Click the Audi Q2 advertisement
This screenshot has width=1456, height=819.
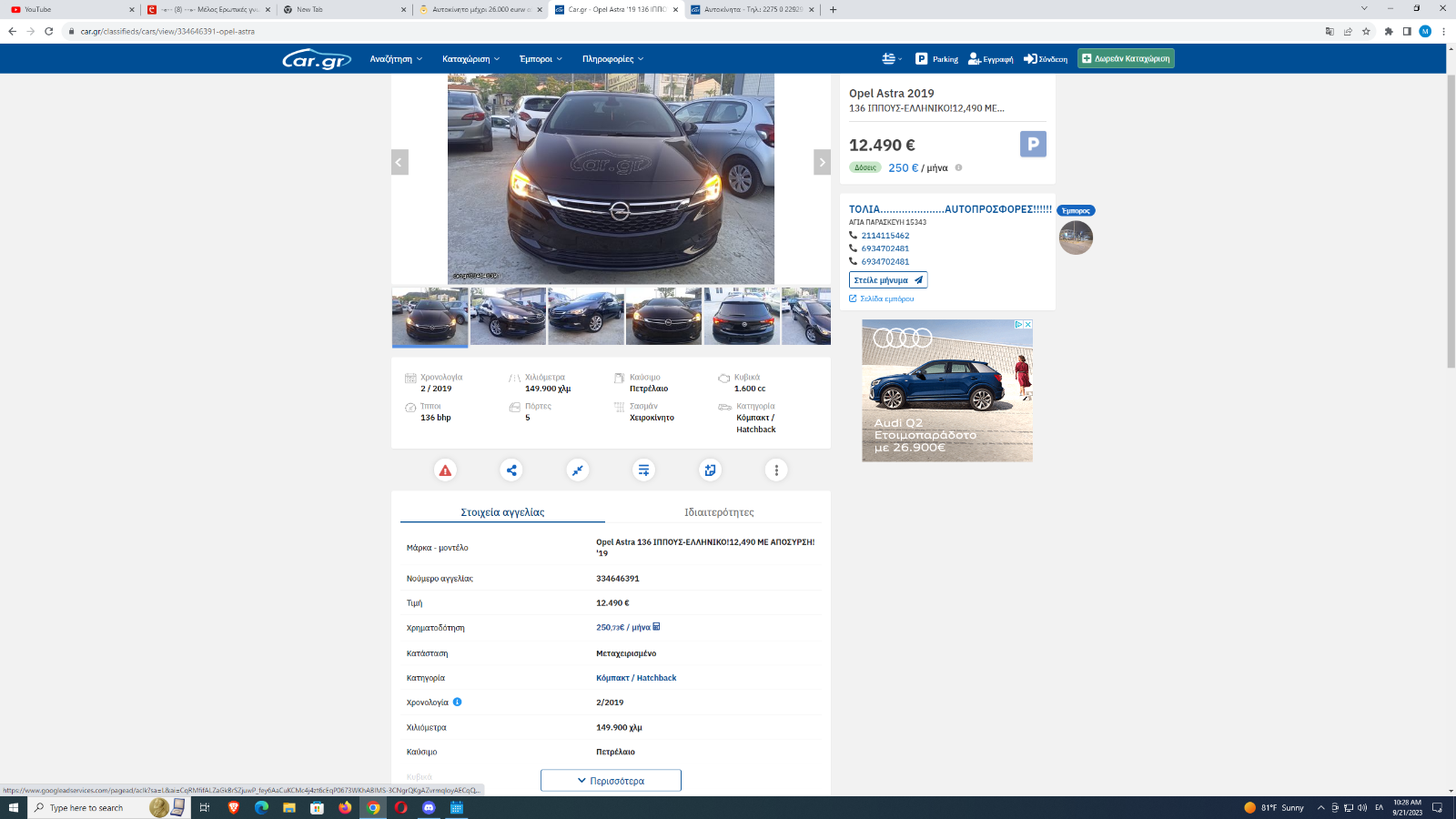coord(947,390)
